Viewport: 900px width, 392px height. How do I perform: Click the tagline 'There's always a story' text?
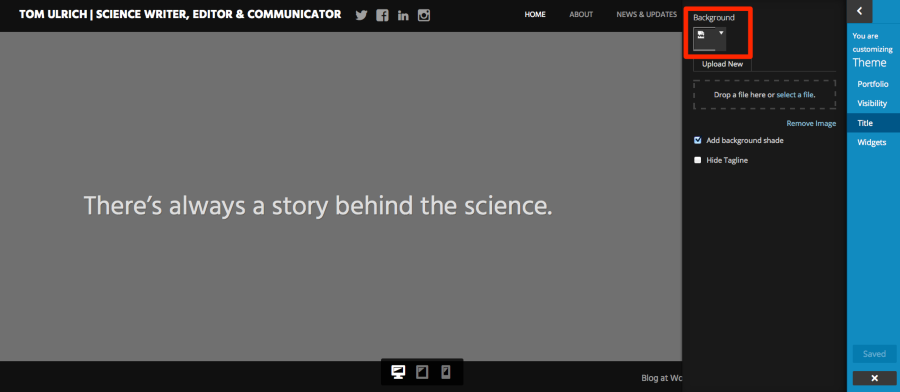point(318,205)
